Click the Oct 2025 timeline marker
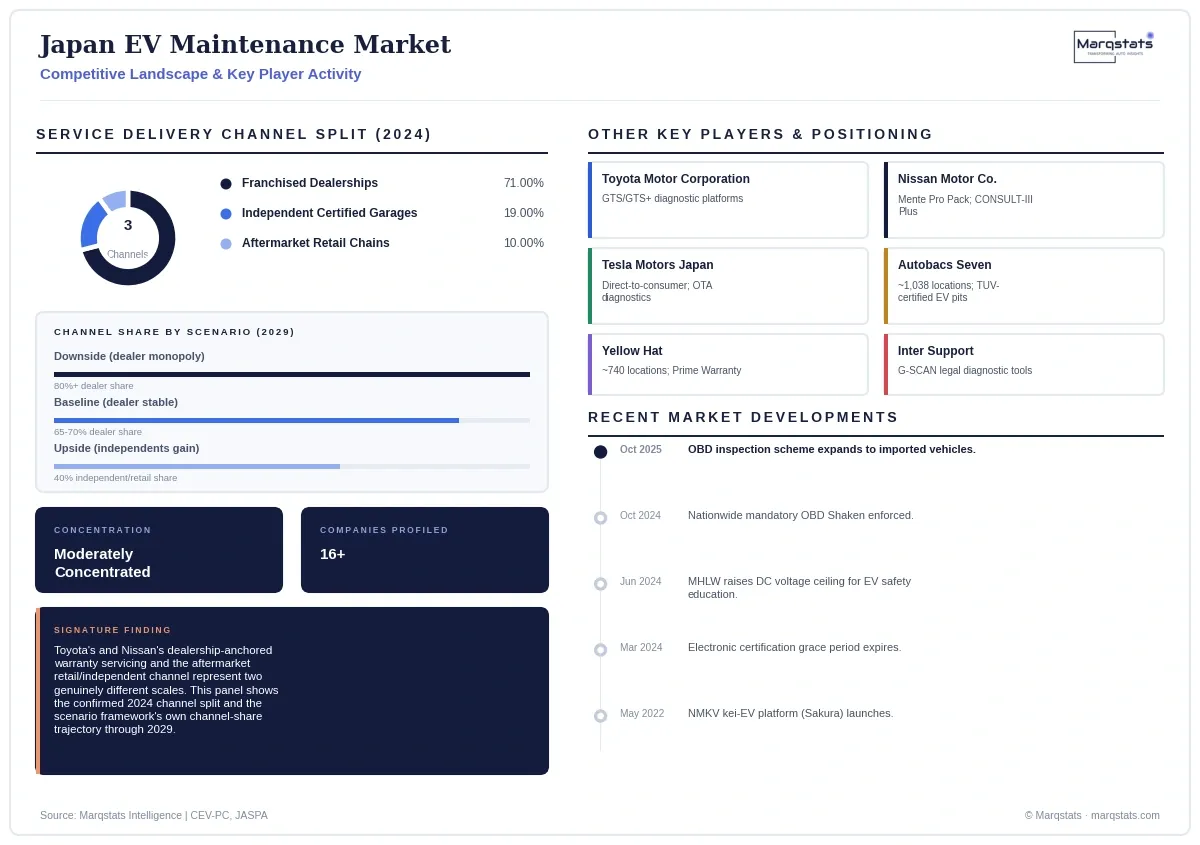The height and width of the screenshot is (845, 1200). (x=600, y=452)
